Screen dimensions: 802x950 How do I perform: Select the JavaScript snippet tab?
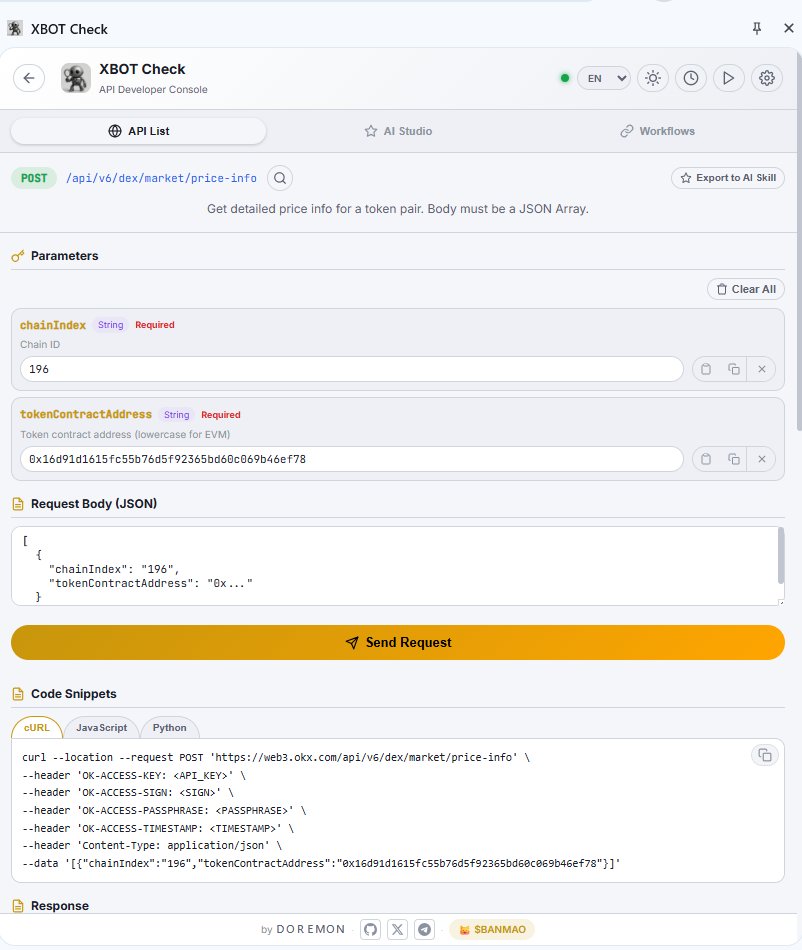tap(101, 728)
